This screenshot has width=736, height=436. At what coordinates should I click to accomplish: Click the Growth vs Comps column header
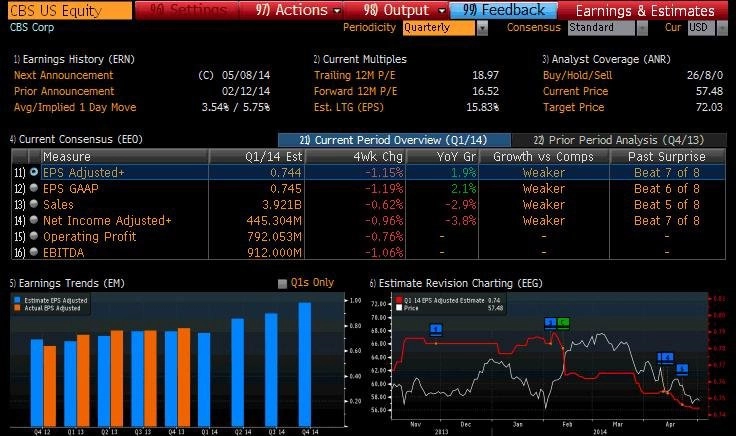point(544,156)
